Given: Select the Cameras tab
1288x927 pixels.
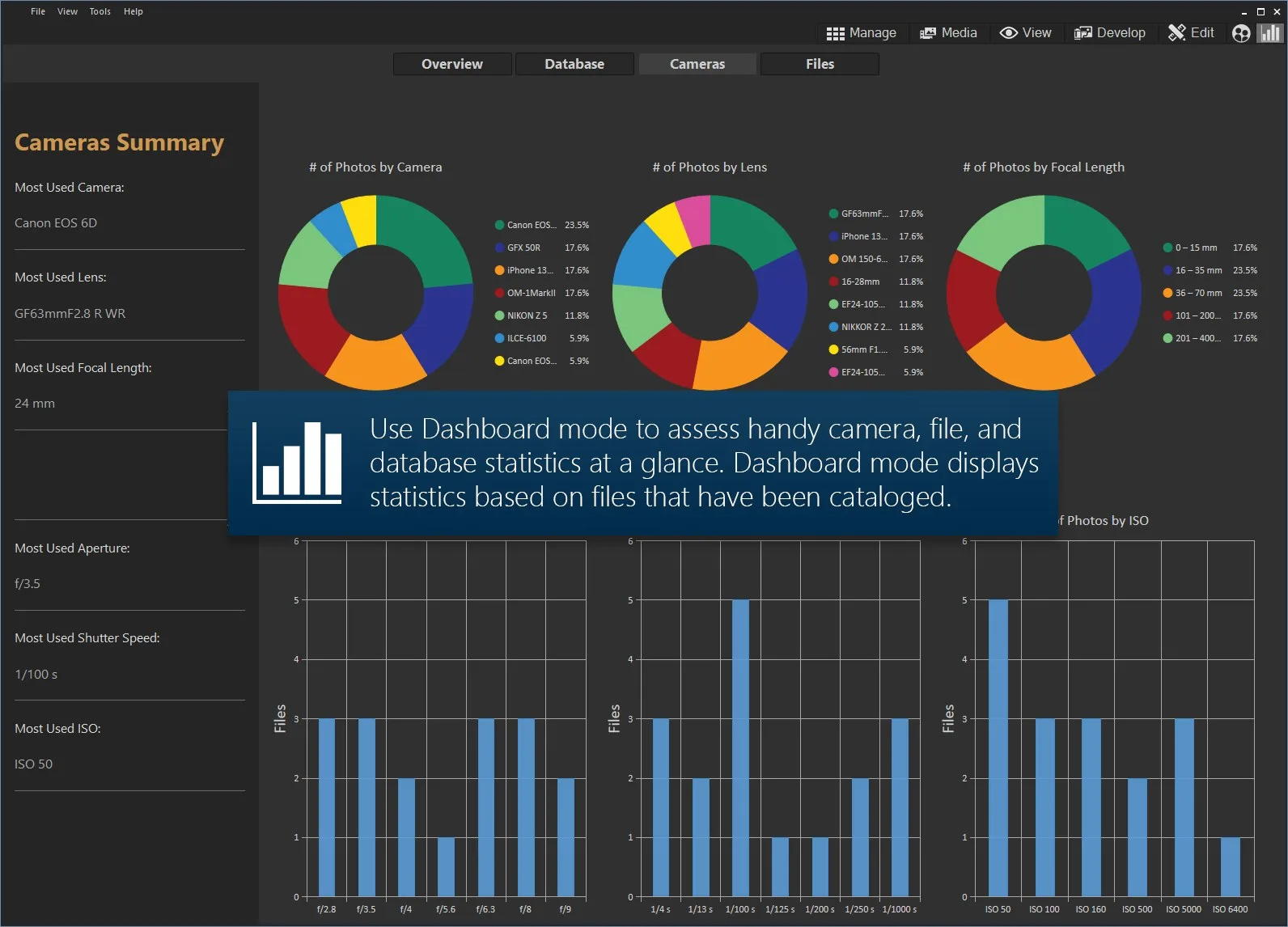Looking at the screenshot, I should 697,64.
